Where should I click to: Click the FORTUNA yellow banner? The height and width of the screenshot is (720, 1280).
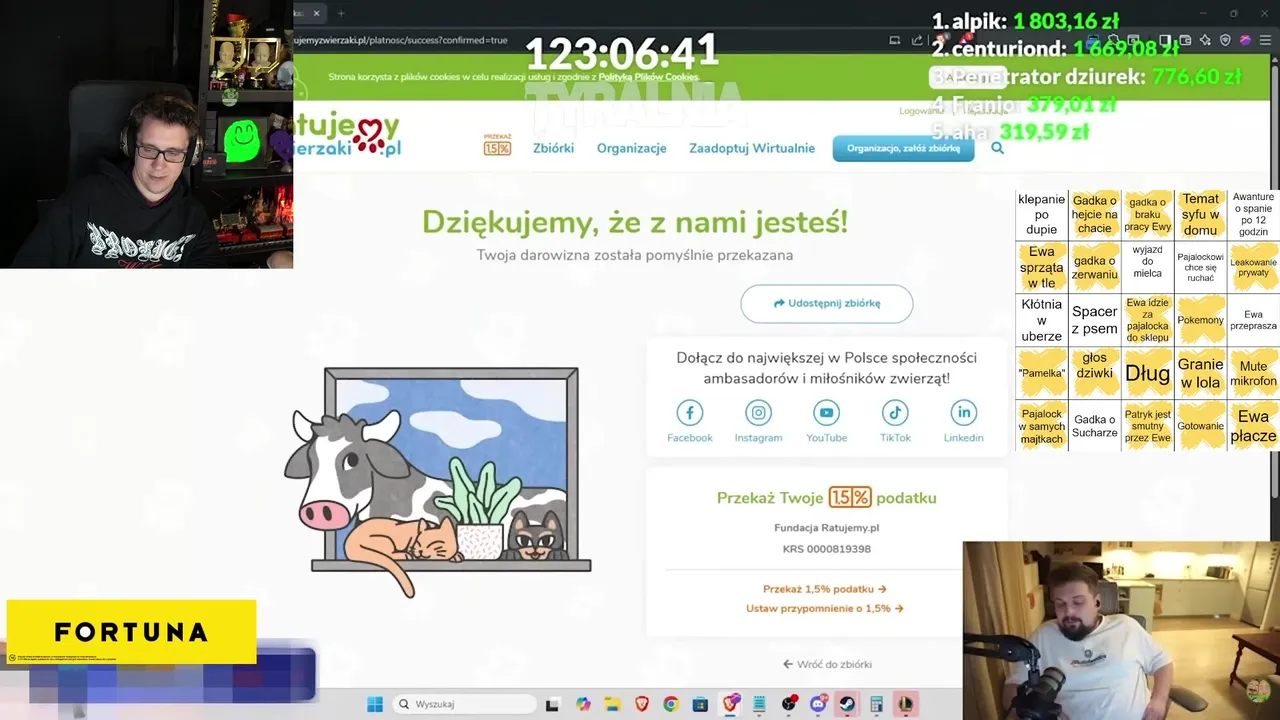click(x=131, y=632)
